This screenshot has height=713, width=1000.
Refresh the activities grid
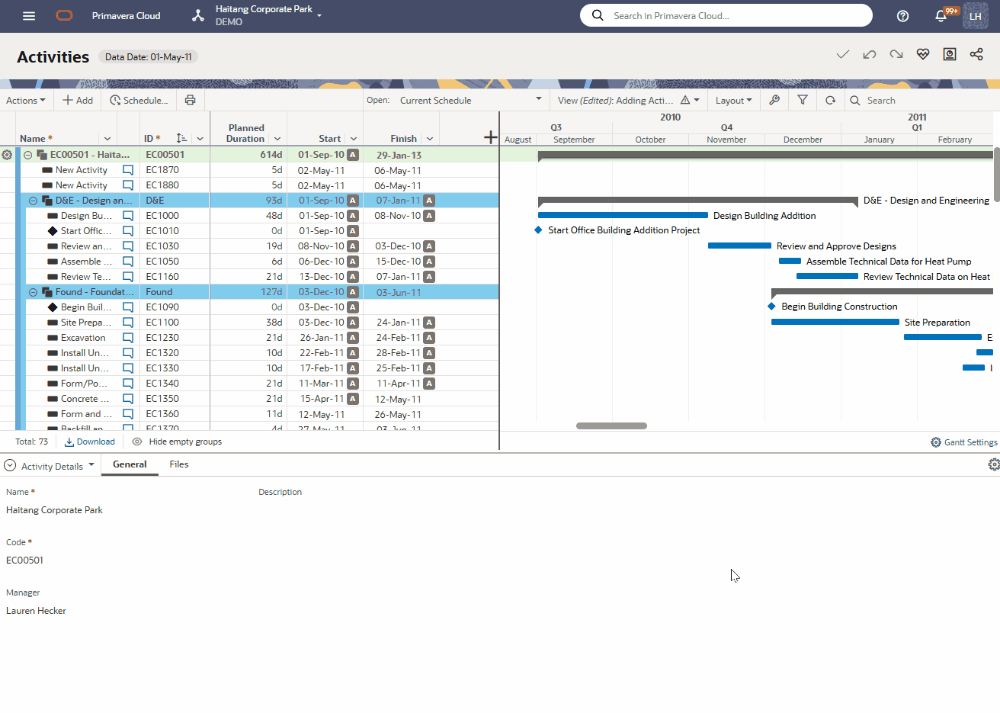830,100
